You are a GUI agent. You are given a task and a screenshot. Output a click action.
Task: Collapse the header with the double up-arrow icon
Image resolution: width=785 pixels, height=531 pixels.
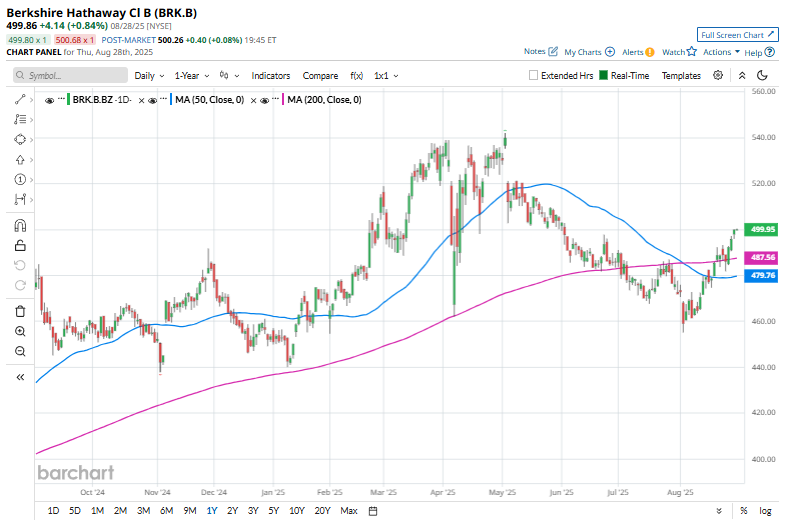coord(742,75)
